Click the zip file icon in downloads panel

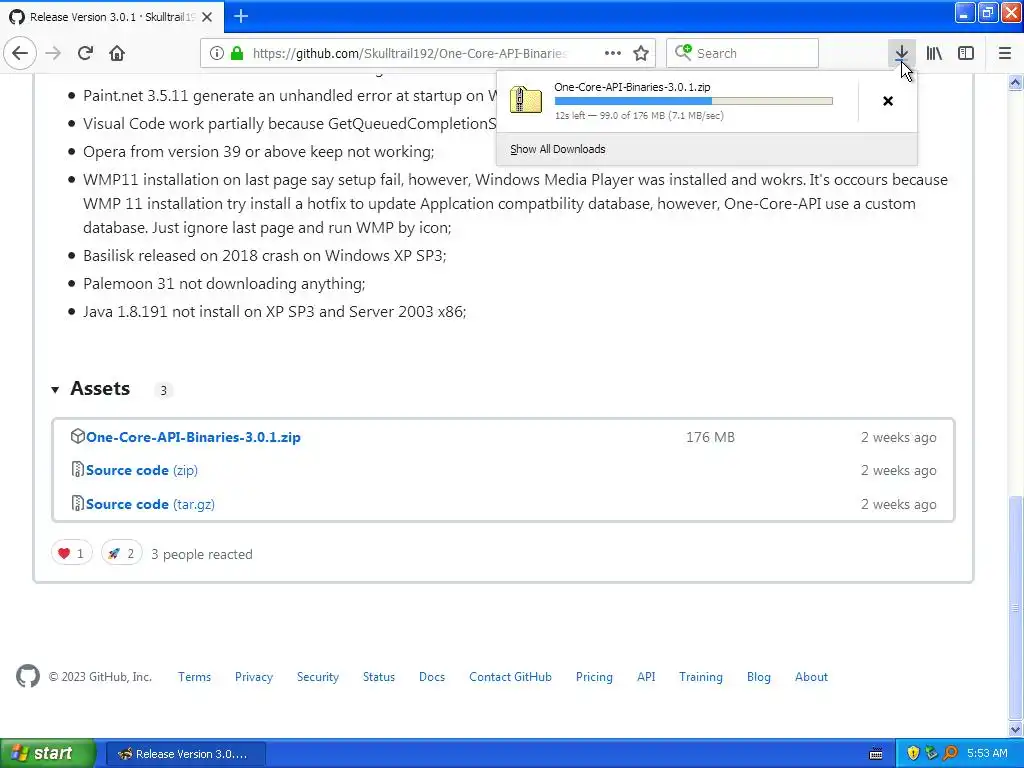pos(526,101)
